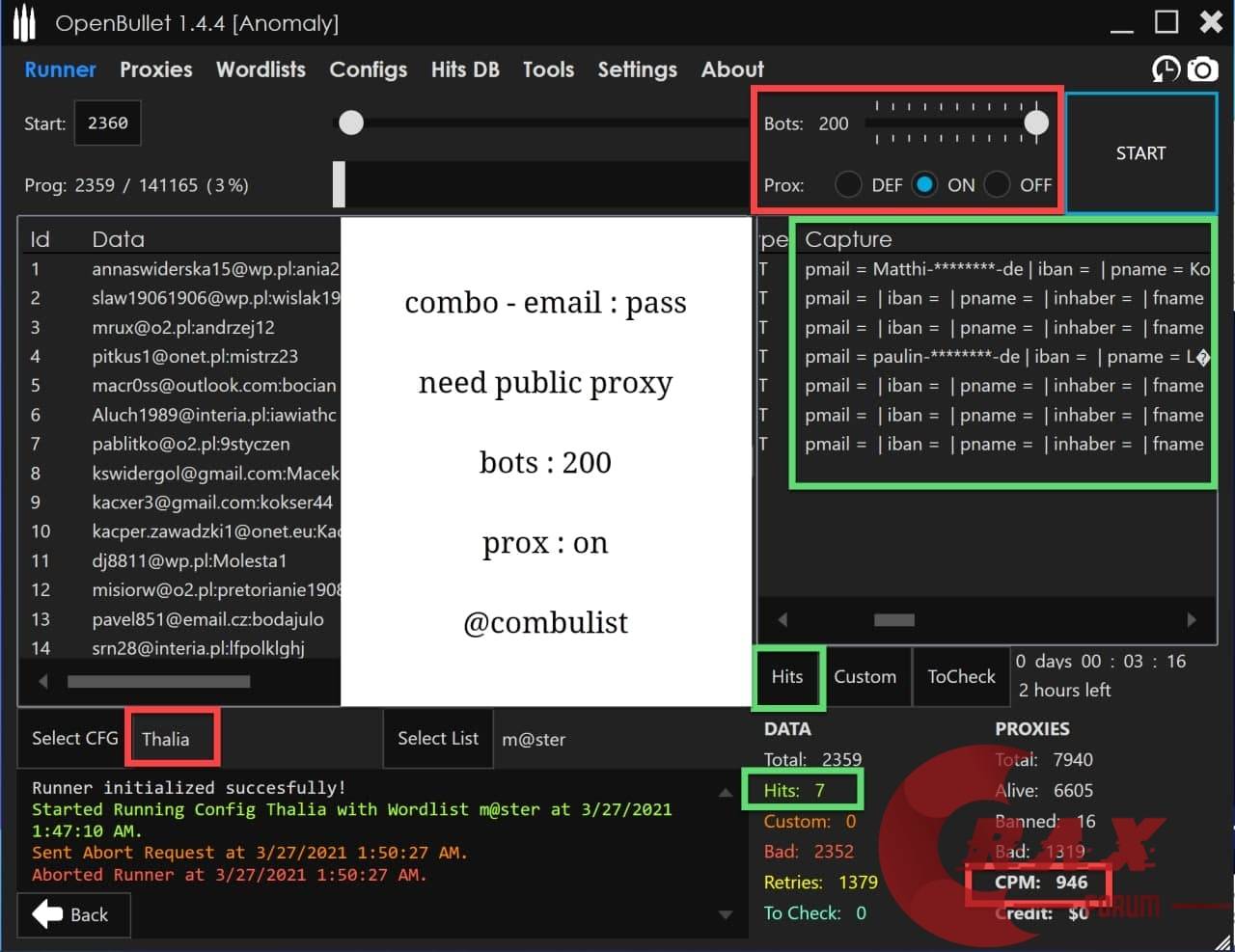
Task: Click the Id 14 cell in the Data list
Action: (x=41, y=648)
